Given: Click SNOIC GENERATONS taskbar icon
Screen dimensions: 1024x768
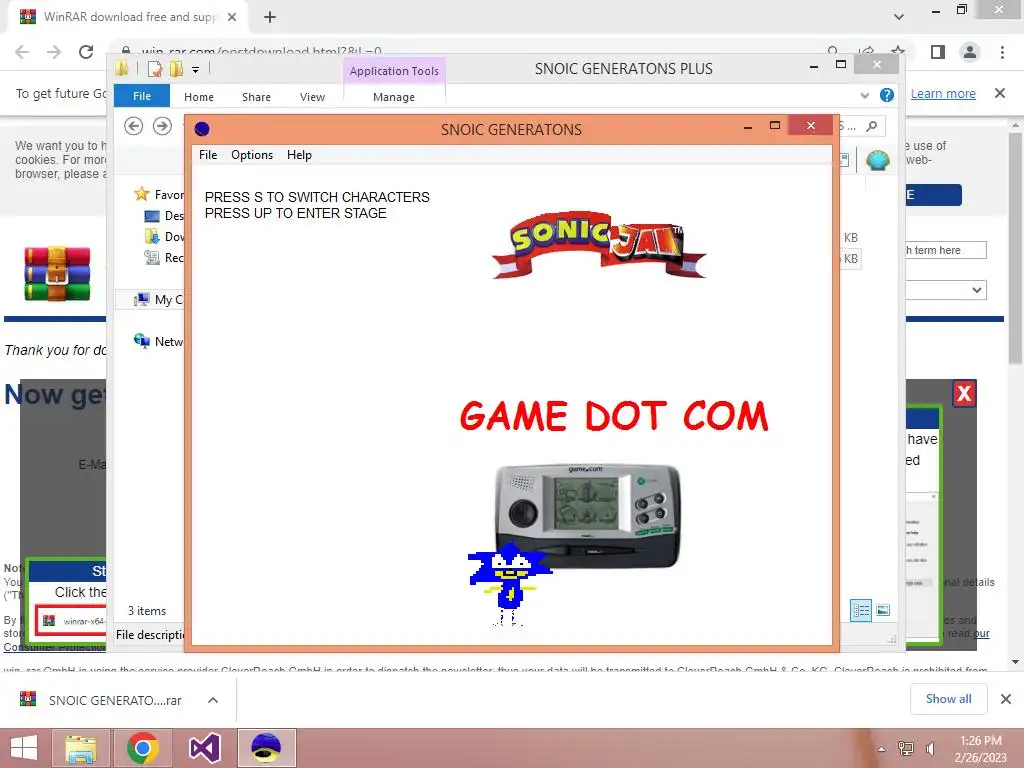Looking at the screenshot, I should coord(266,748).
